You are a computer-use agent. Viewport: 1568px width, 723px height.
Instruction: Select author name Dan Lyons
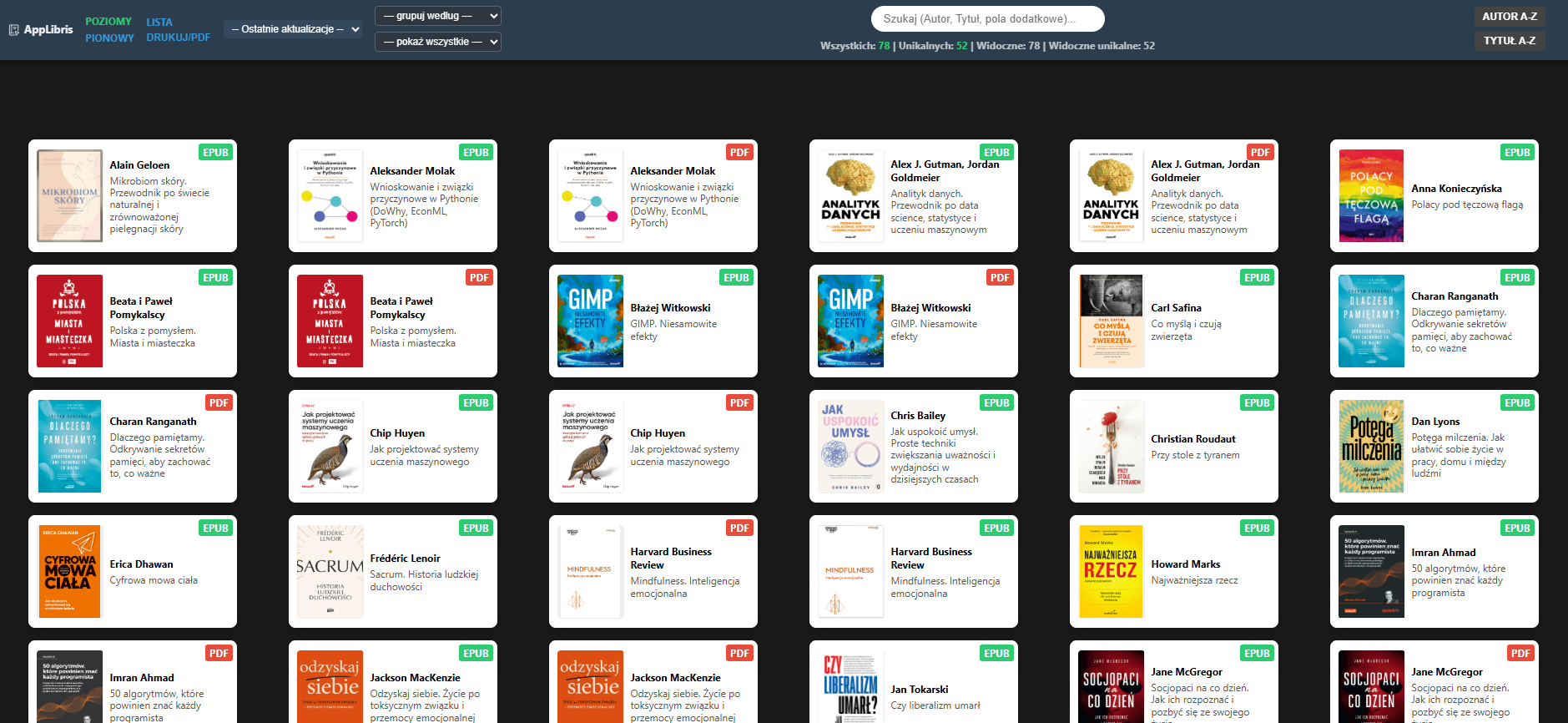click(1435, 422)
